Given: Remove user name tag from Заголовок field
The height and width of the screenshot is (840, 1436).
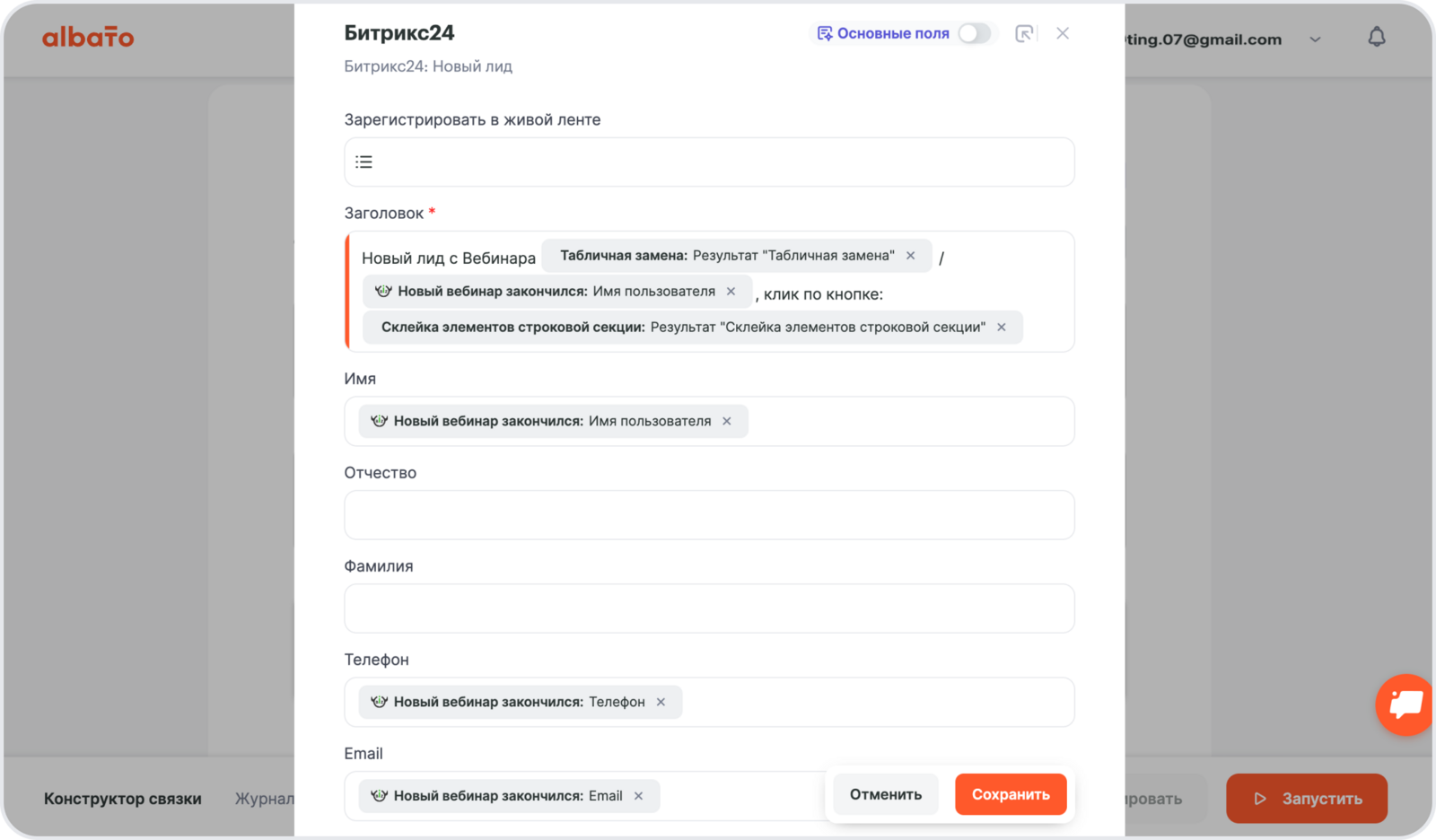Looking at the screenshot, I should tap(731, 292).
